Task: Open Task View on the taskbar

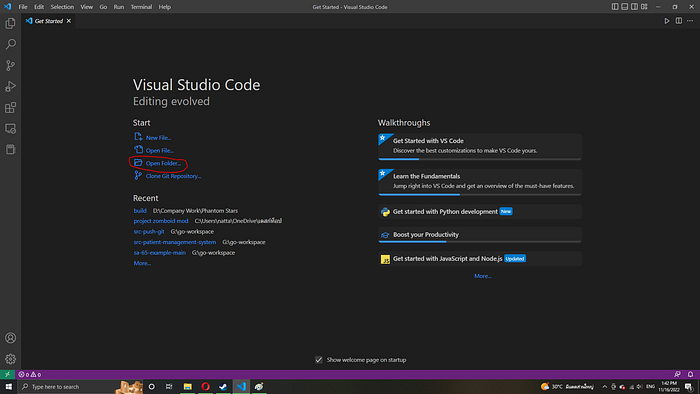Action: tap(169, 386)
